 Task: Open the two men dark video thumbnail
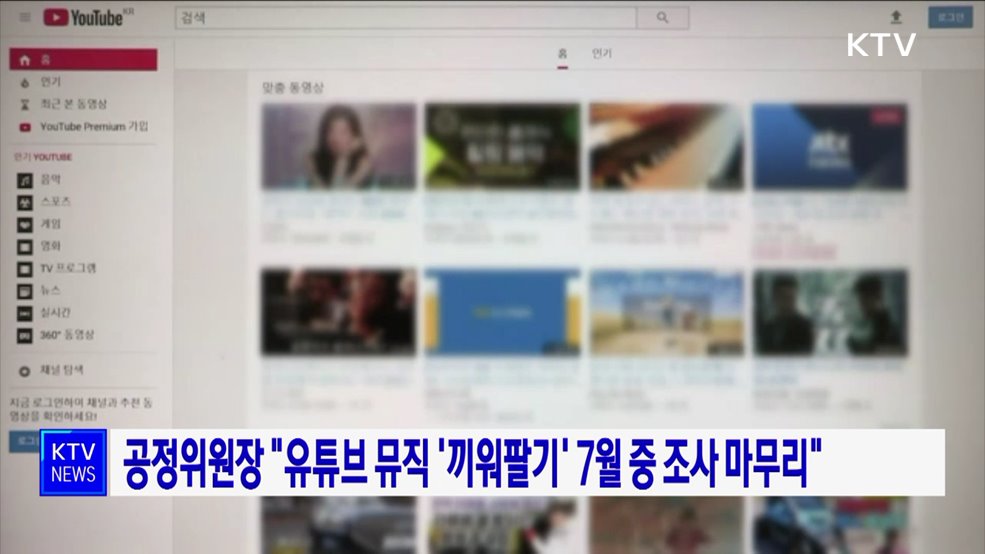coord(830,312)
